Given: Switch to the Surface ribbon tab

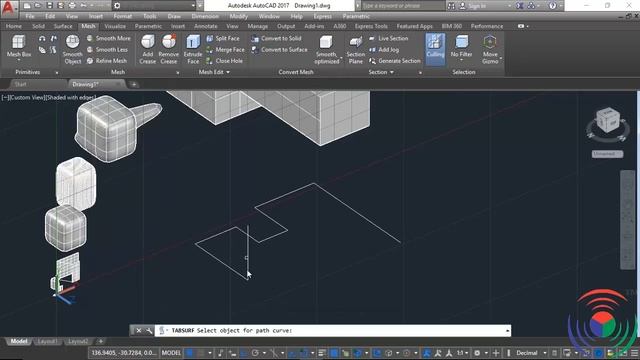Looking at the screenshot, I should 63,26.
